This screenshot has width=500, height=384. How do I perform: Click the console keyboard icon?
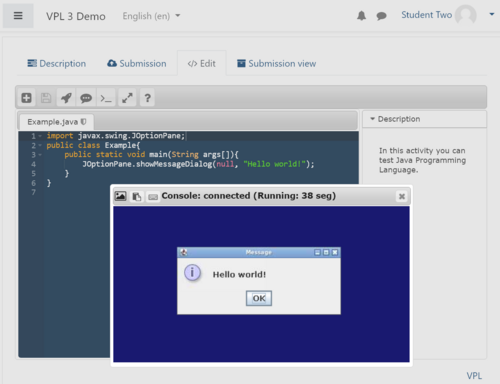153,197
